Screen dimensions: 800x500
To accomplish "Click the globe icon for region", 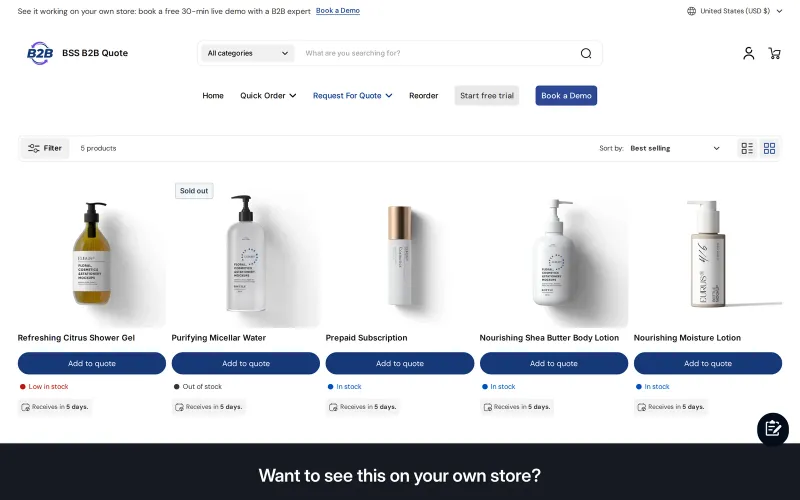I will (x=691, y=11).
